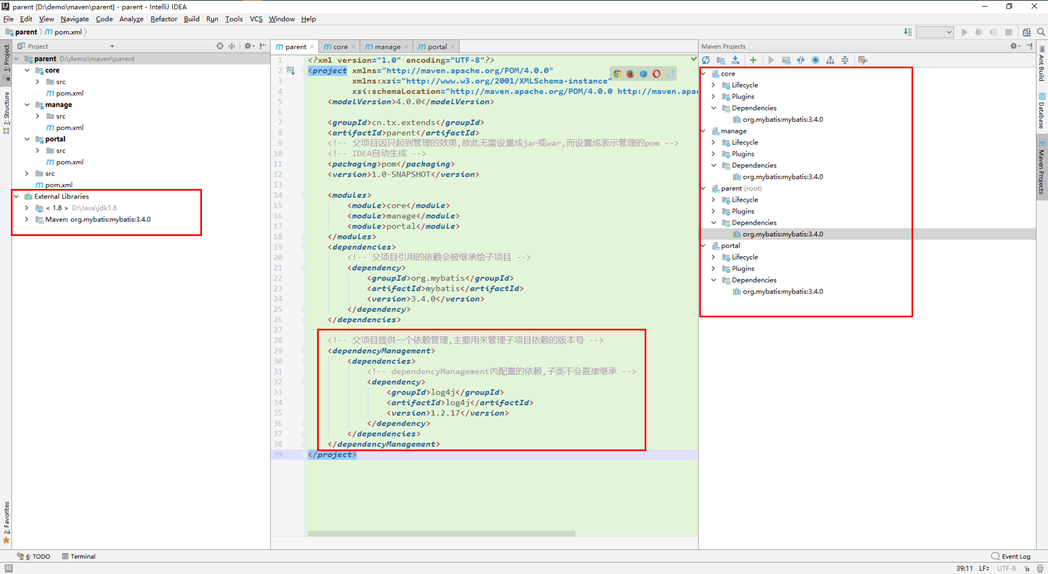The height and width of the screenshot is (574, 1048).
Task: Select mybatis dependency under parent (root)
Action: pyautogui.click(x=778, y=235)
